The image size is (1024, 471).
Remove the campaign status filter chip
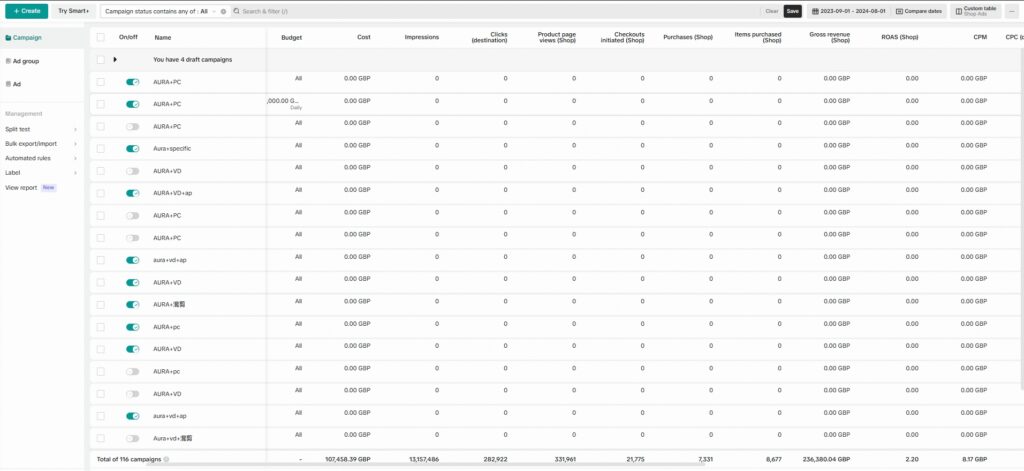(x=223, y=11)
